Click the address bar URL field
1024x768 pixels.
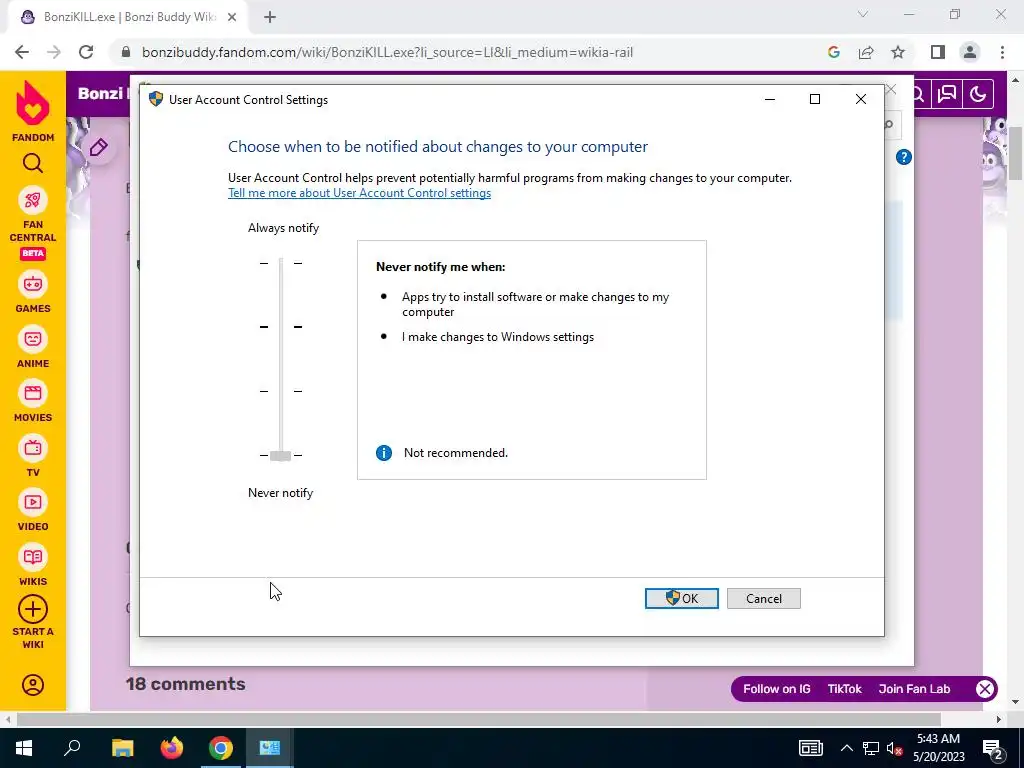pyautogui.click(x=387, y=52)
